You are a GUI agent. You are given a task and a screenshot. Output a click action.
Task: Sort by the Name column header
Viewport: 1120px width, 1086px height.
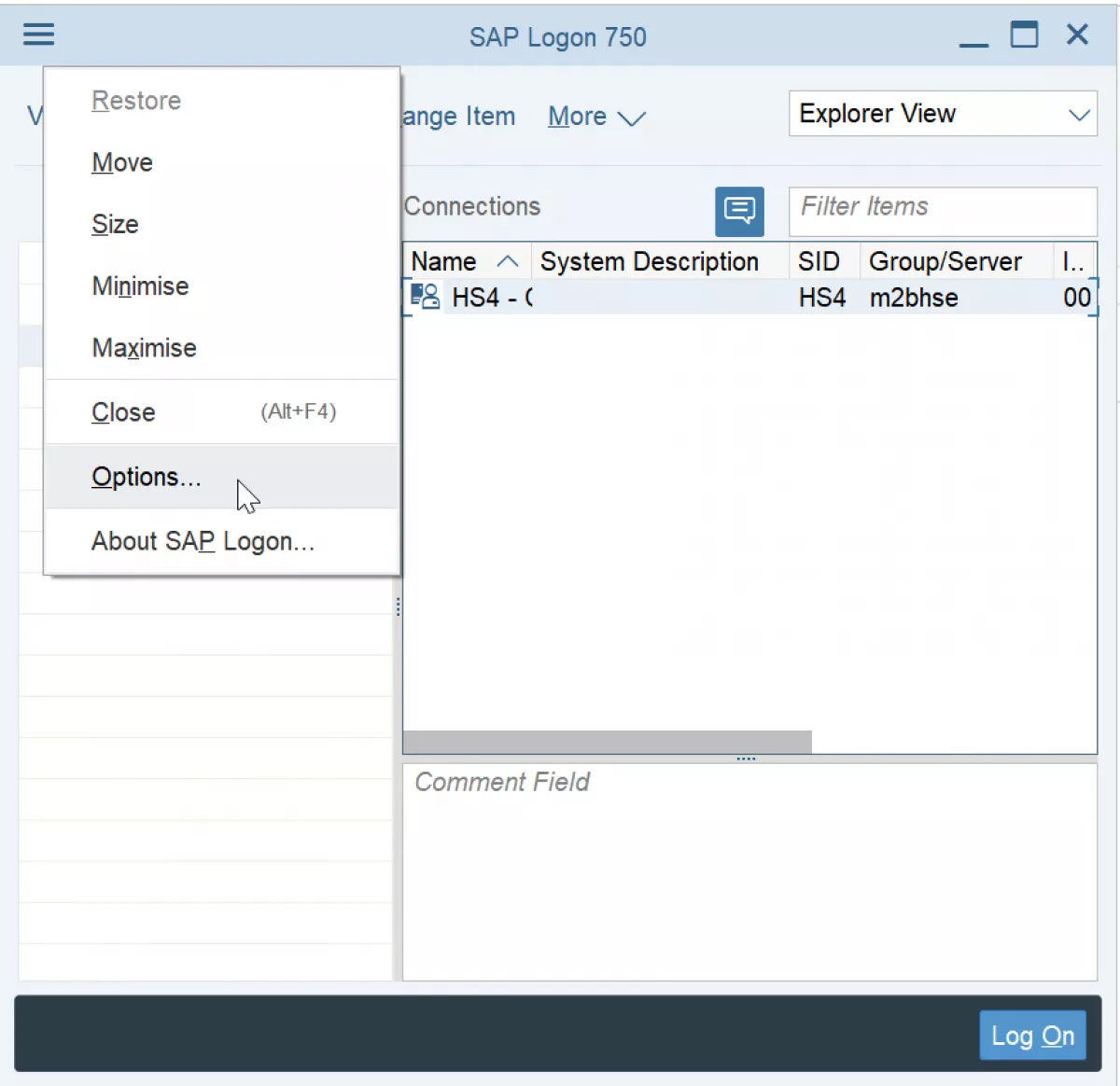[x=466, y=261]
